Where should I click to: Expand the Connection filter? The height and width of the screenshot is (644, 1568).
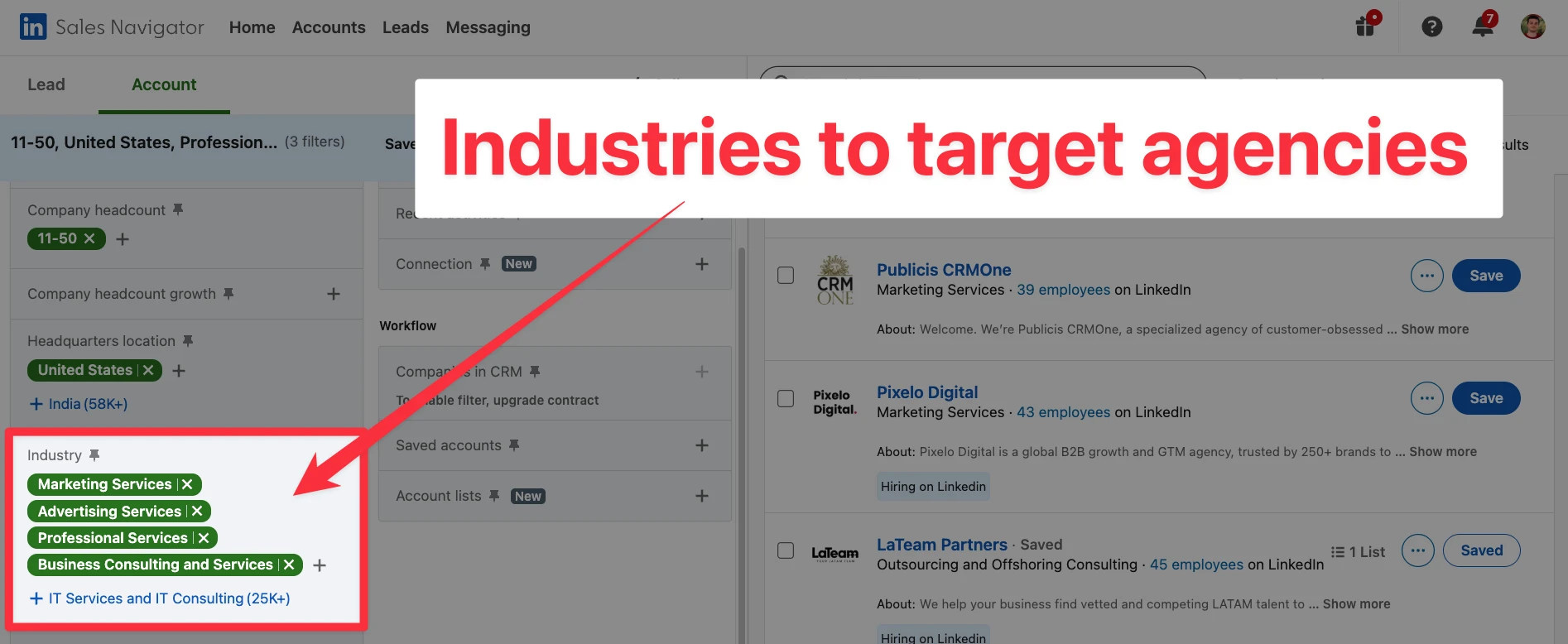pyautogui.click(x=702, y=264)
